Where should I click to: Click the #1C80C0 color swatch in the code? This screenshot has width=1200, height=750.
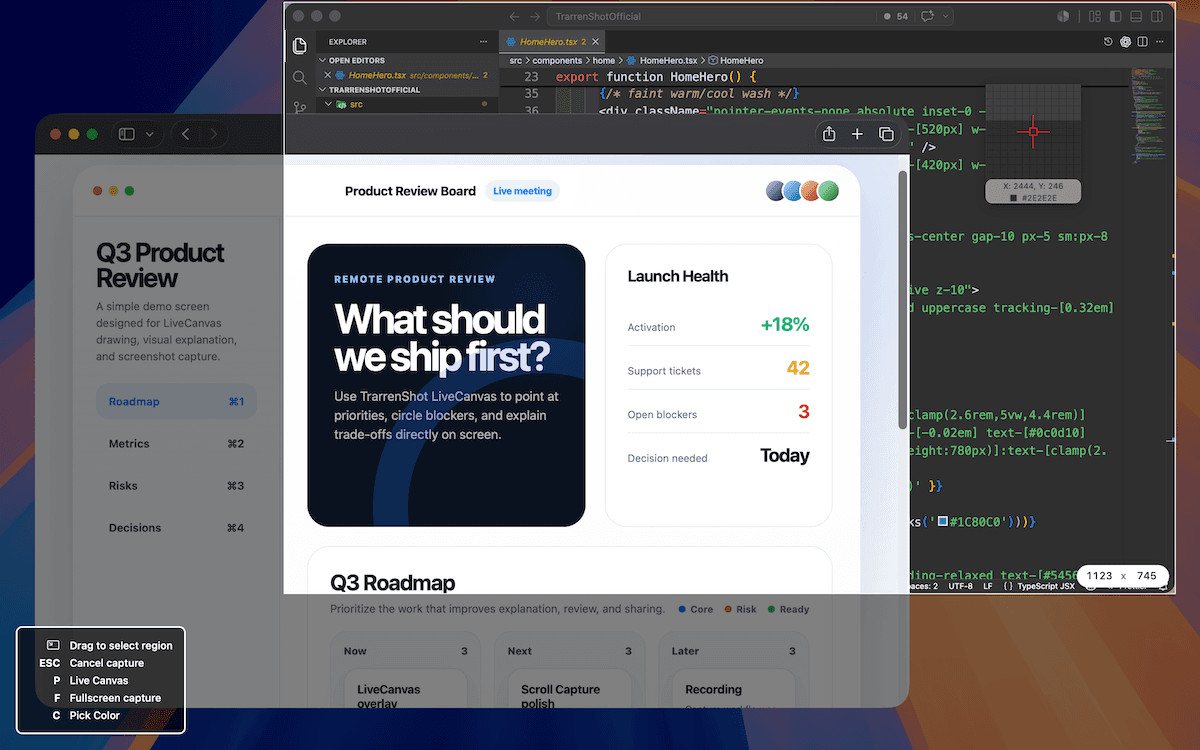(x=944, y=523)
